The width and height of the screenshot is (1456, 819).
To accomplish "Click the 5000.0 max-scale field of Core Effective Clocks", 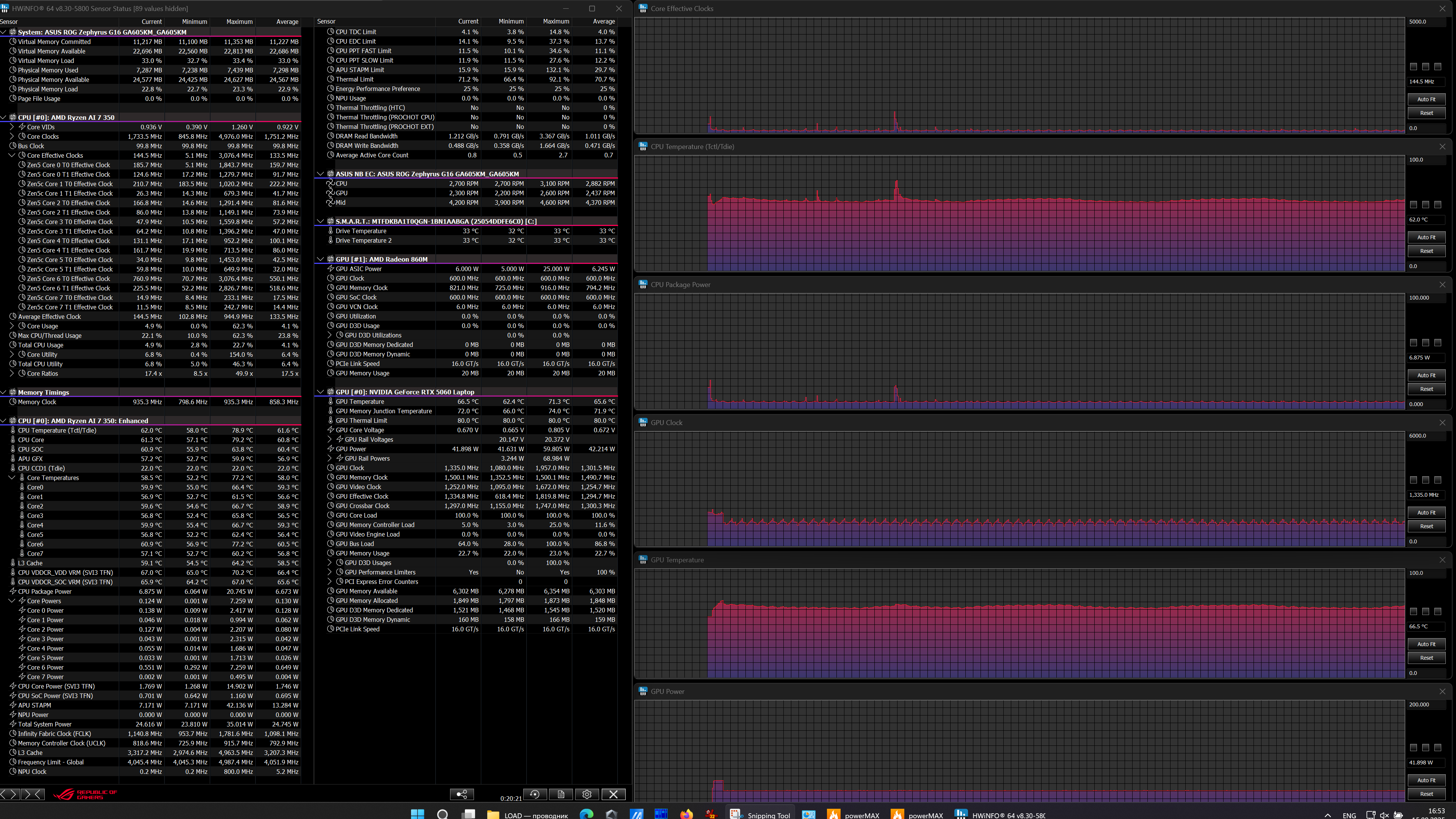I will 1426,22.
